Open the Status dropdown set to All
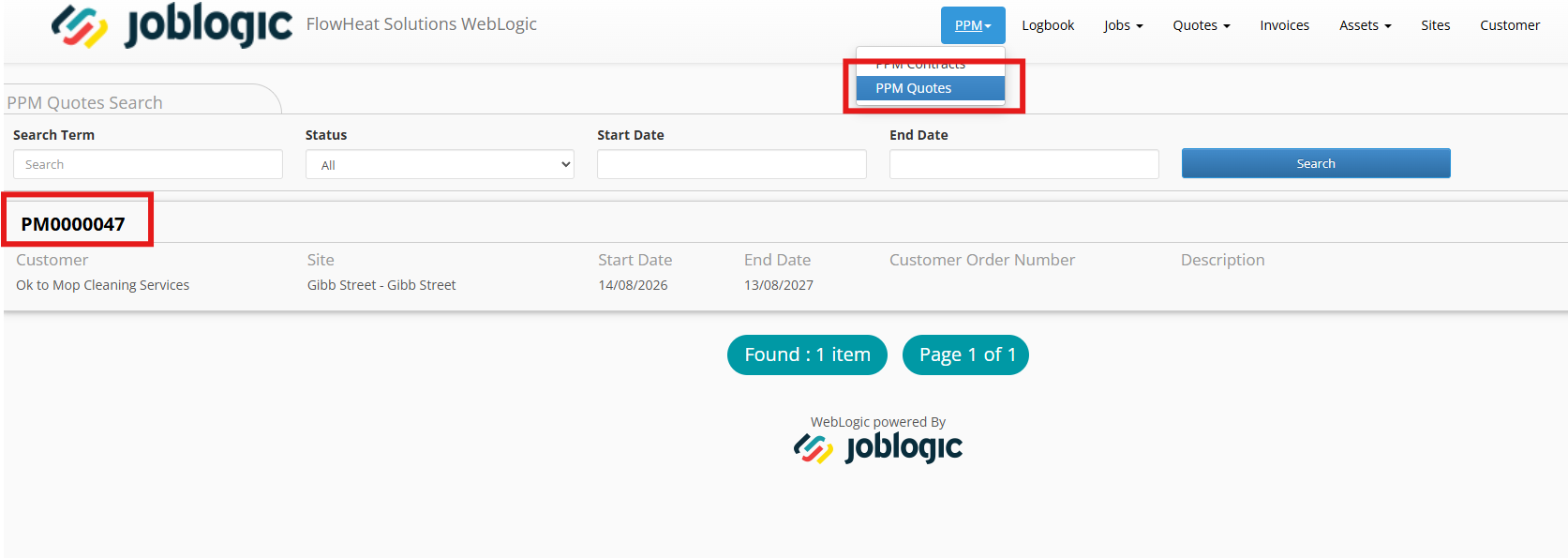 click(440, 164)
